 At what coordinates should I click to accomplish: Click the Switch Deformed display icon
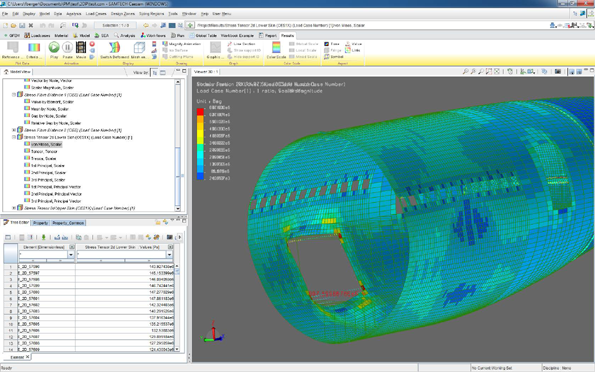coord(114,47)
